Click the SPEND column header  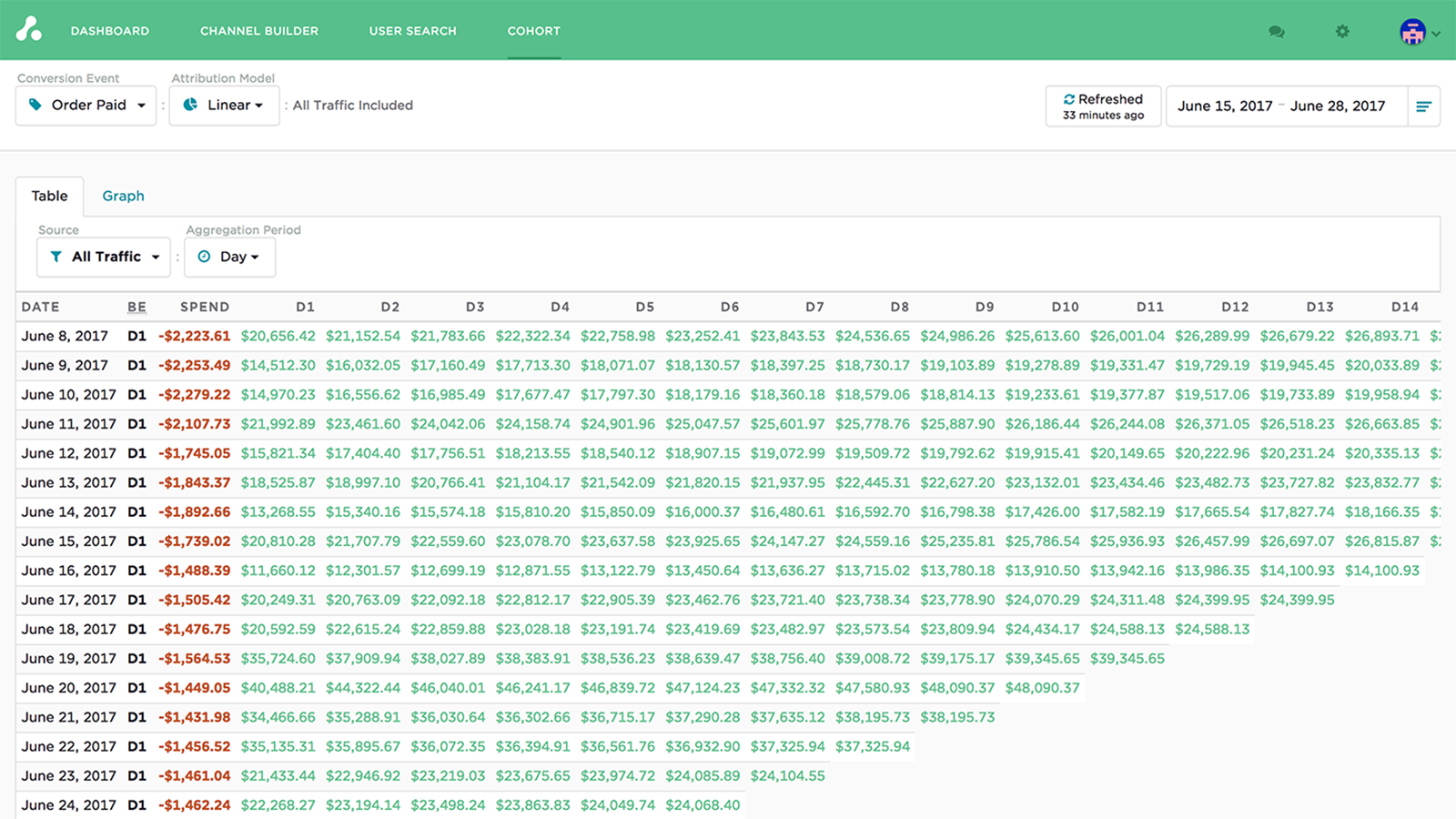tap(205, 307)
